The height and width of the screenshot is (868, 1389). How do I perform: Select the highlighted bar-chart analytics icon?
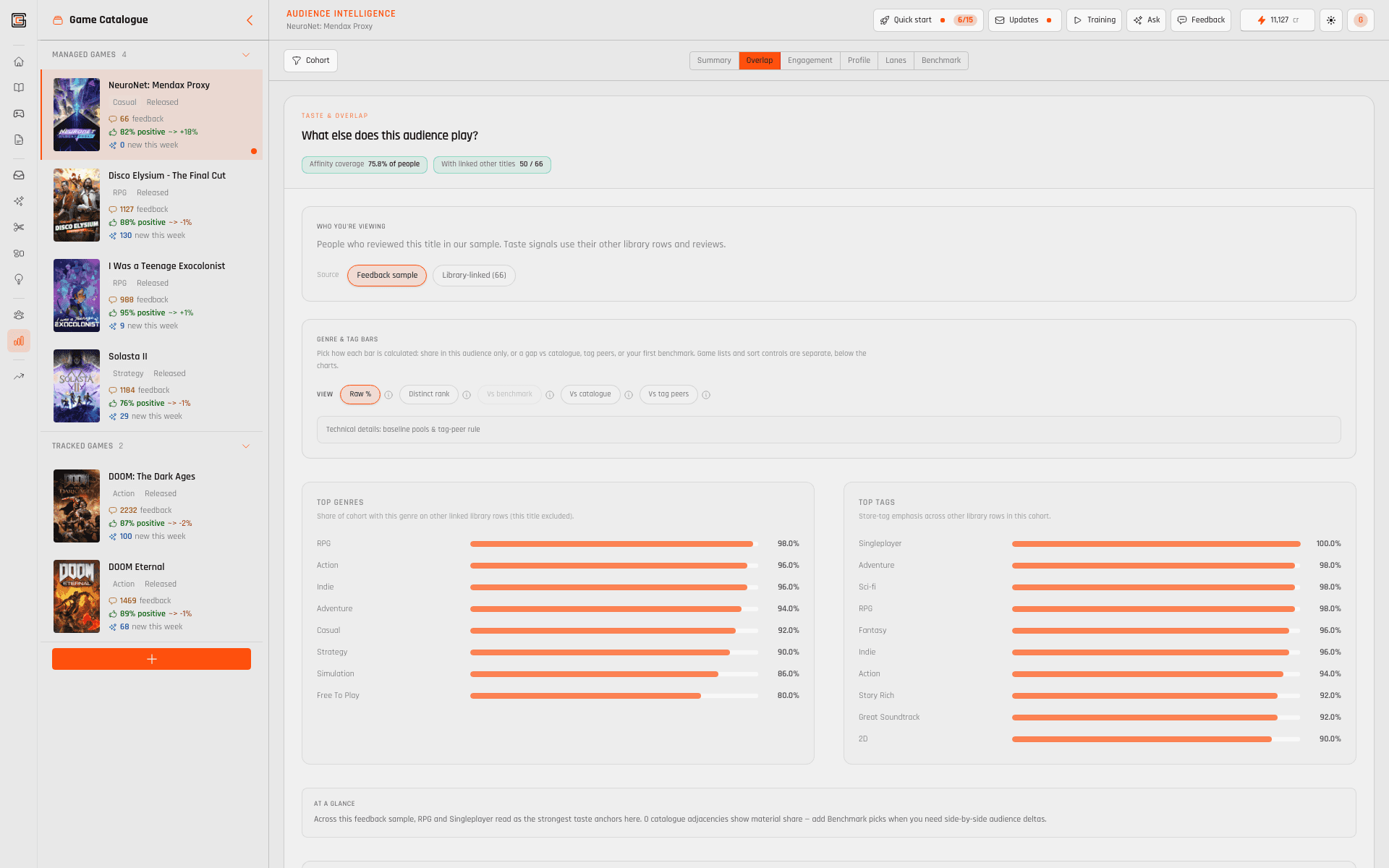[19, 341]
